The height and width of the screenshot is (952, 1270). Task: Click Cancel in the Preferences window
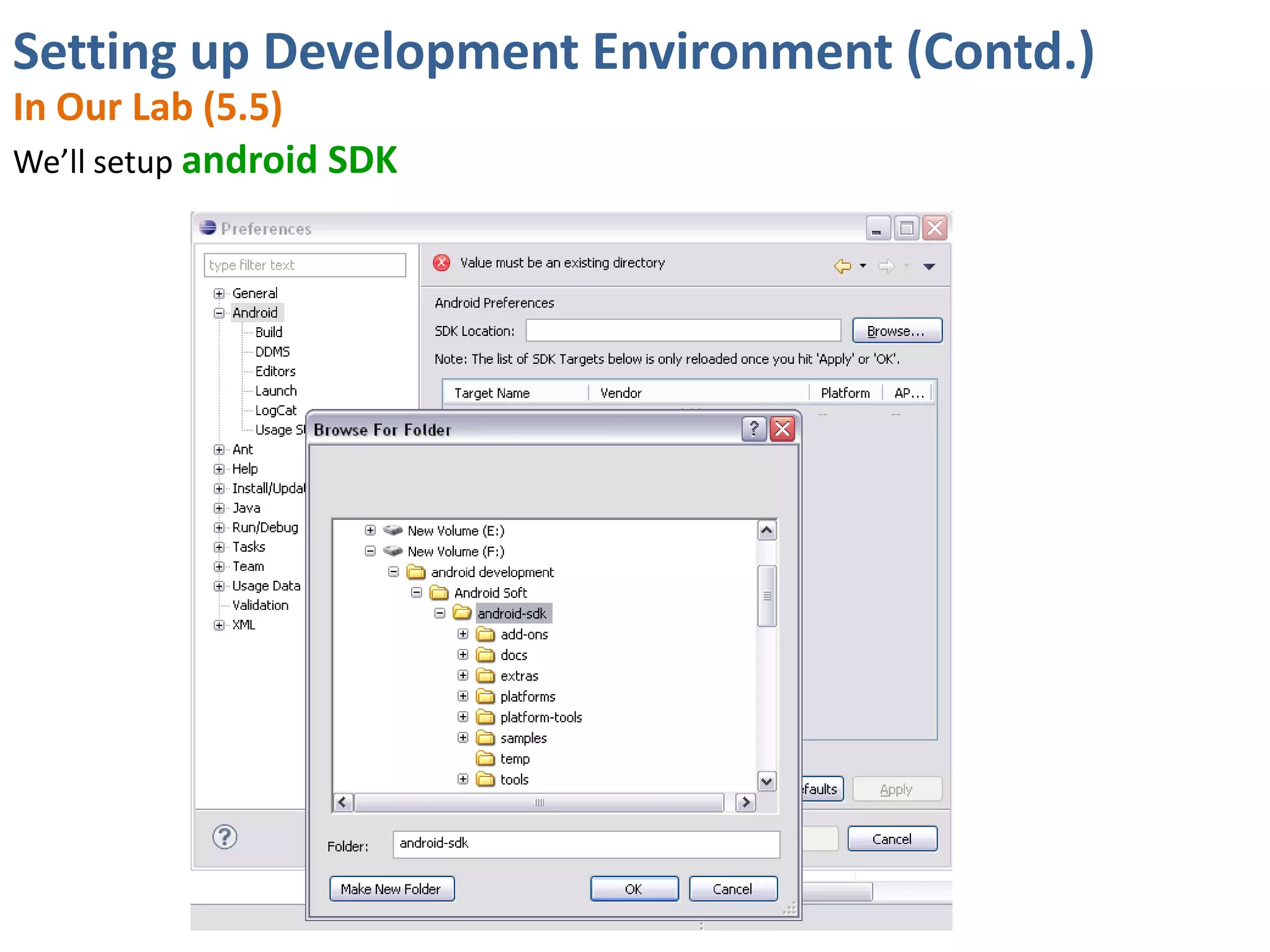coord(892,839)
